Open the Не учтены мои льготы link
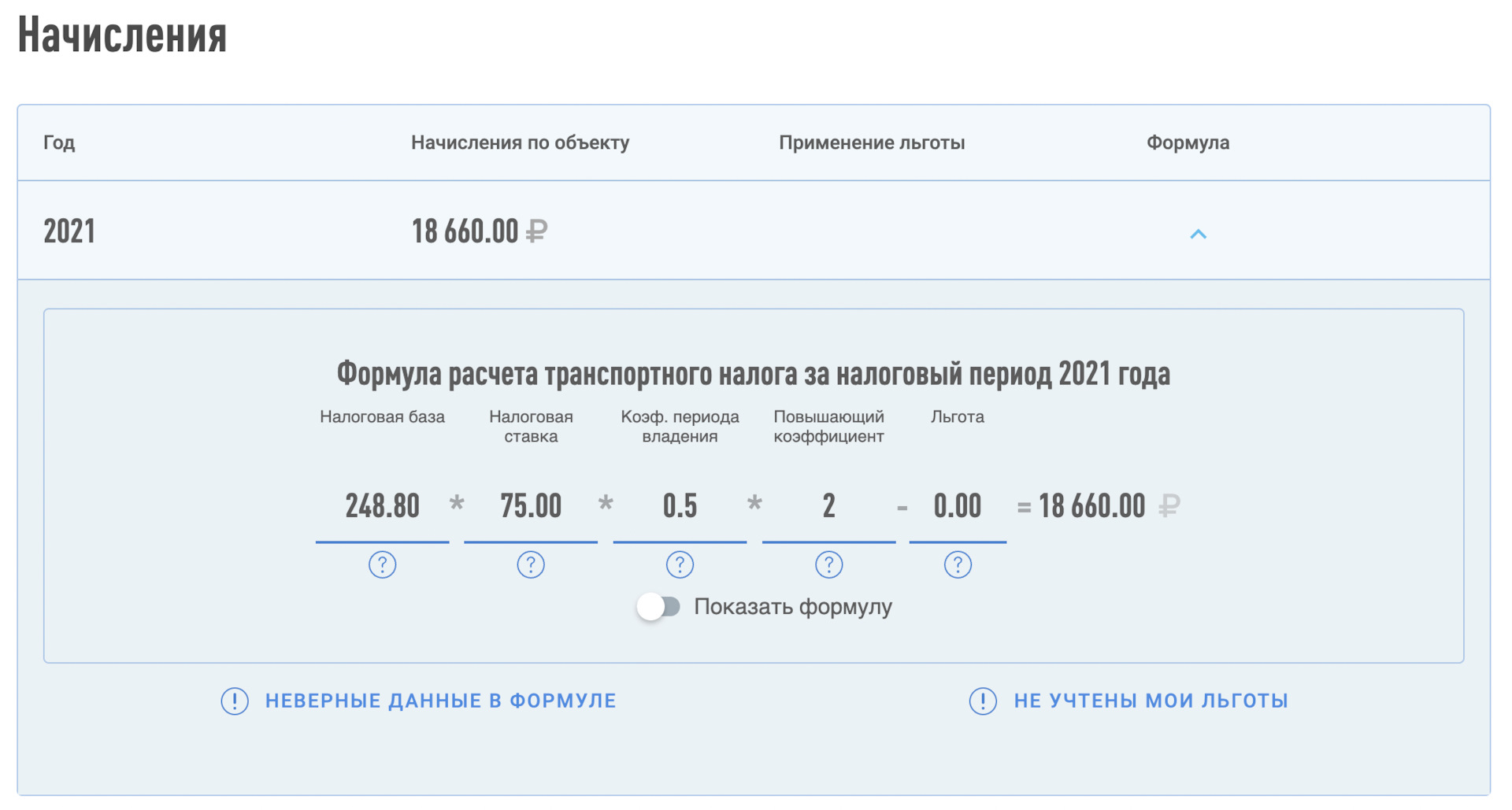 [x=1151, y=701]
